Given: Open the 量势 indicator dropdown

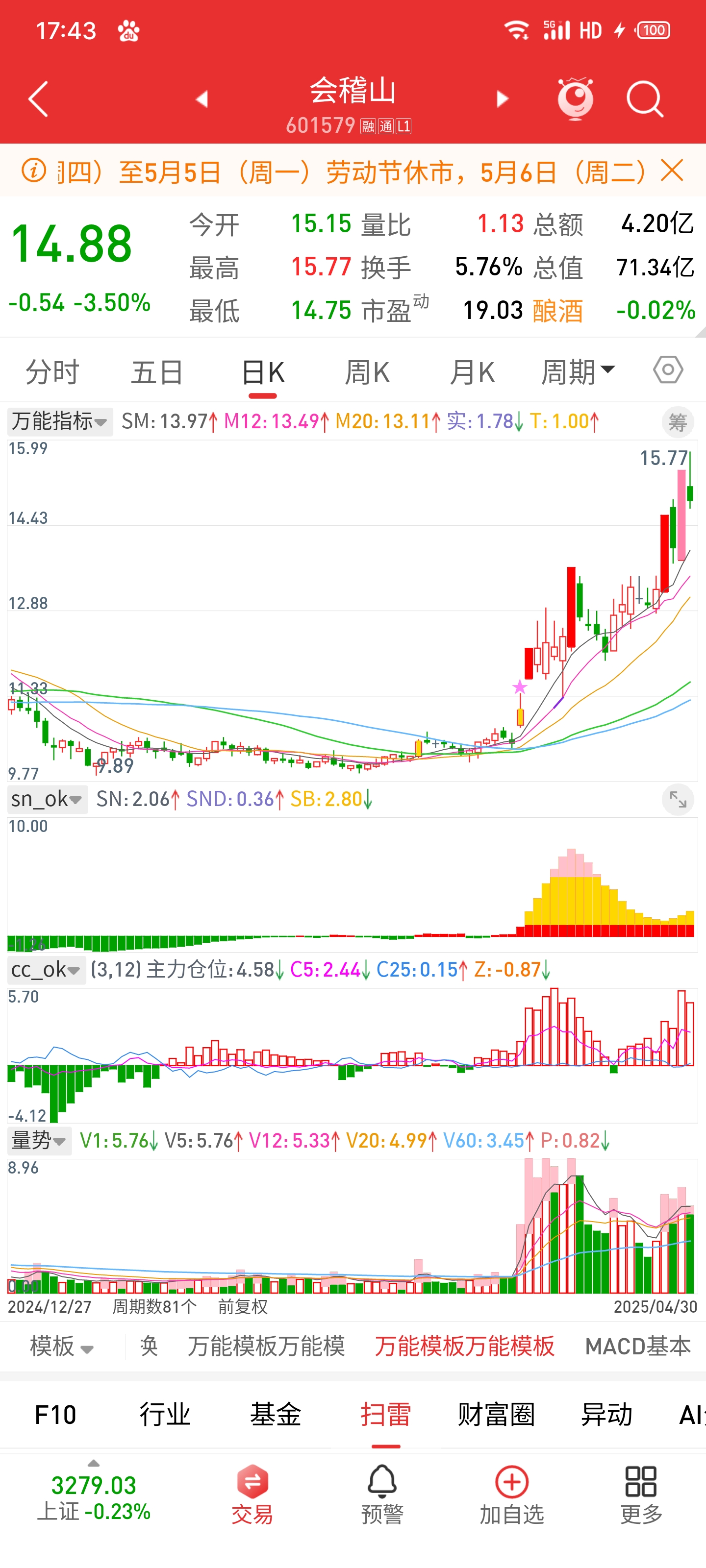Looking at the screenshot, I should [x=39, y=1140].
